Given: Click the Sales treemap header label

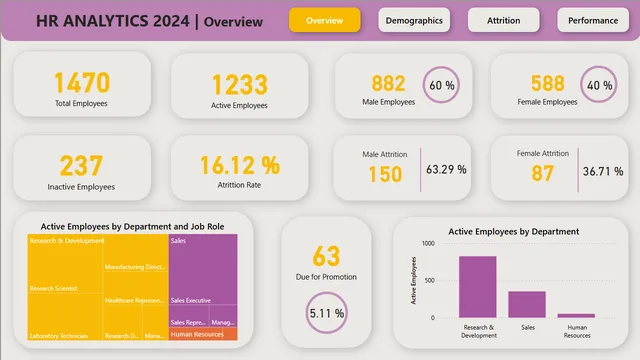Looking at the screenshot, I should 178,241.
